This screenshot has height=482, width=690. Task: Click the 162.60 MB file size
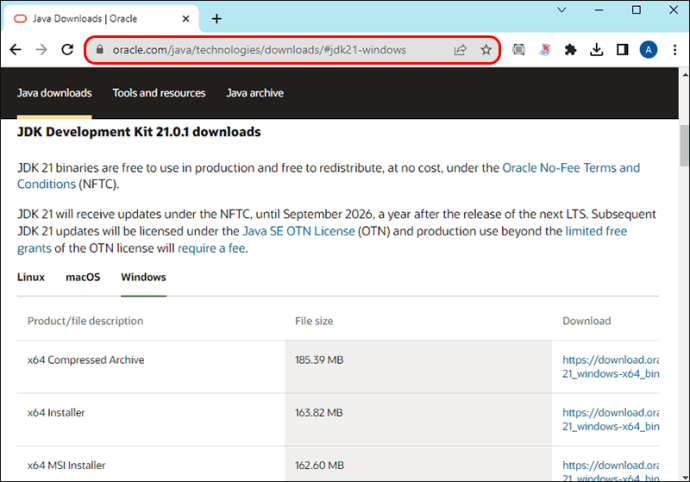coord(319,465)
